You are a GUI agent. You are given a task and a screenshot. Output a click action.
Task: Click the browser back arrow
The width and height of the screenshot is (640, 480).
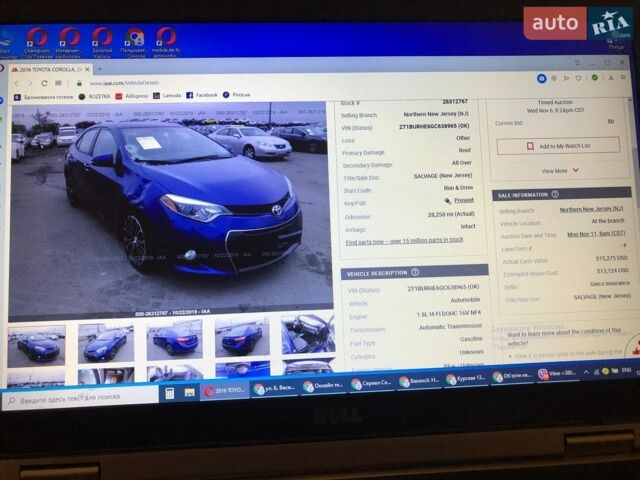(x=17, y=83)
